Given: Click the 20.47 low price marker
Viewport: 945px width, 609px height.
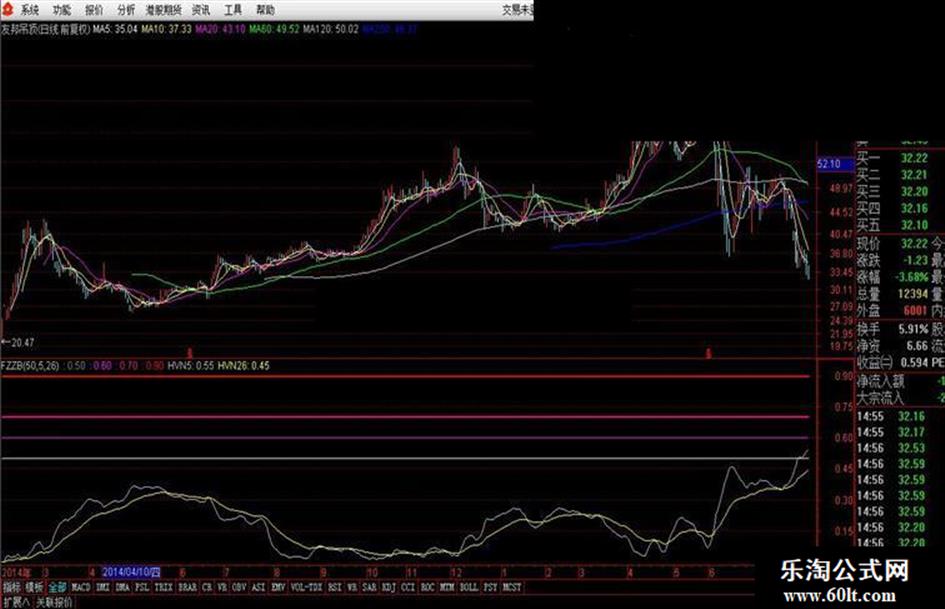Looking at the screenshot, I should pos(18,342).
